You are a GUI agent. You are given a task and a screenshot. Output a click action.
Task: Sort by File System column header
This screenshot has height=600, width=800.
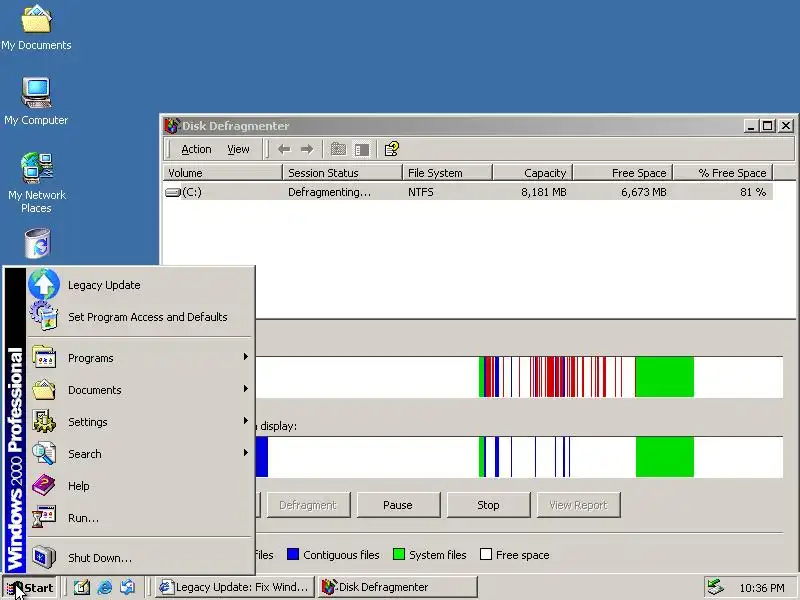click(448, 173)
